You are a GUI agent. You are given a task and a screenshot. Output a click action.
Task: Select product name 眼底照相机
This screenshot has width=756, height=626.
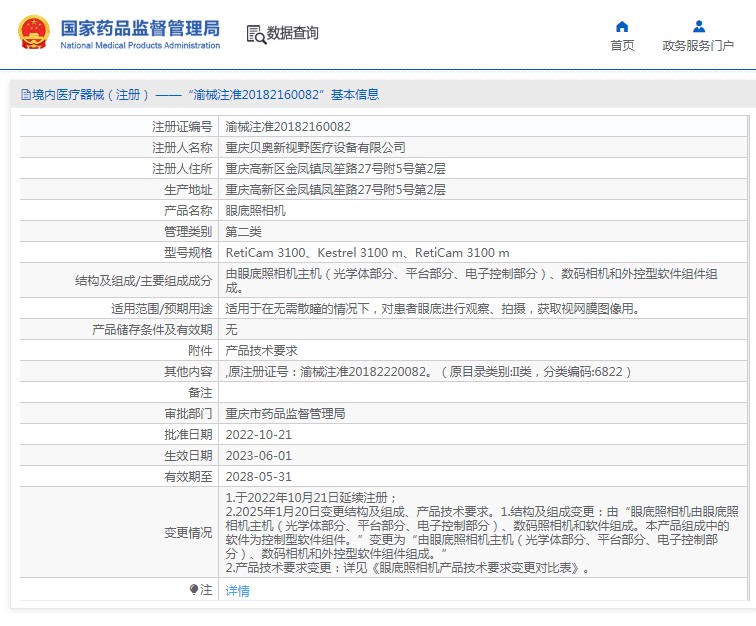(256, 211)
